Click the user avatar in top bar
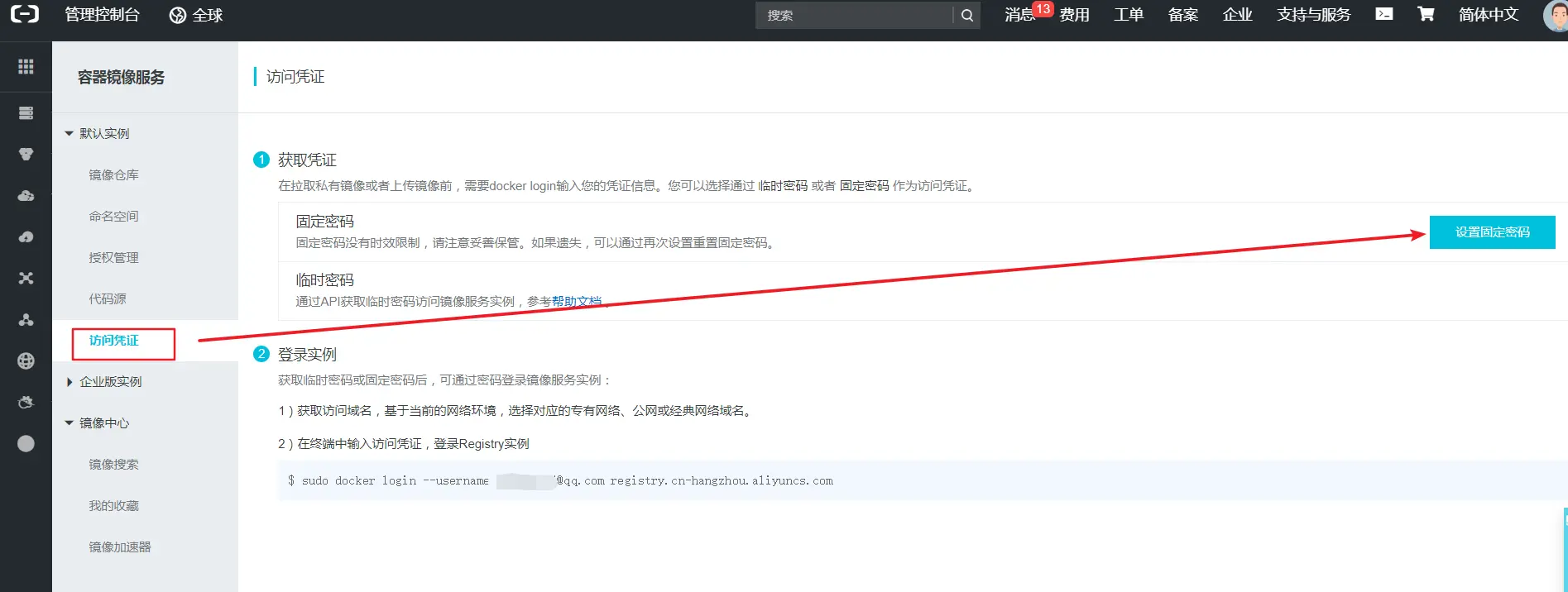This screenshot has width=1568, height=592. click(x=1556, y=15)
